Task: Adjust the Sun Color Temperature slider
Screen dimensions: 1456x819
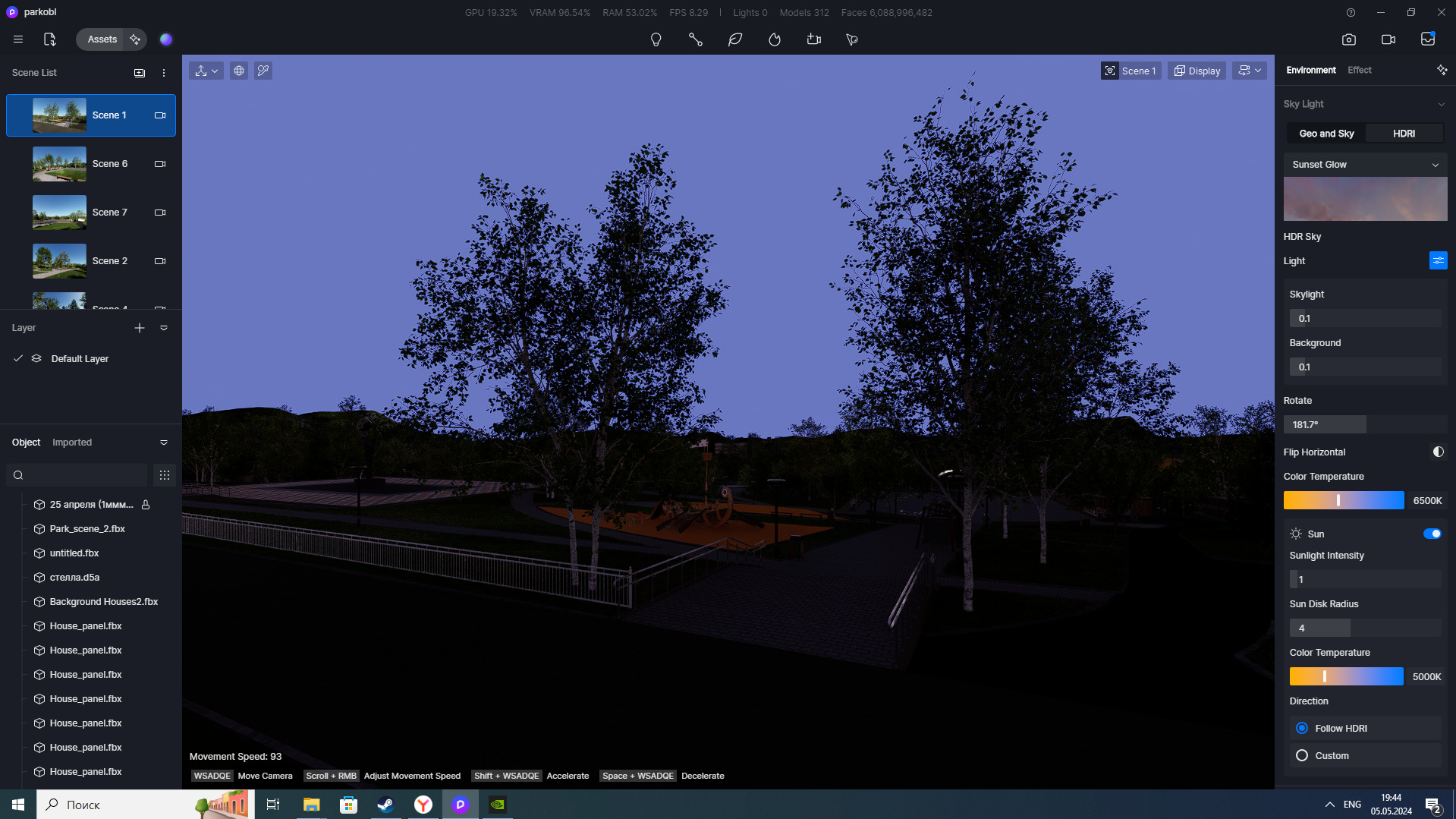Action: (1346, 676)
